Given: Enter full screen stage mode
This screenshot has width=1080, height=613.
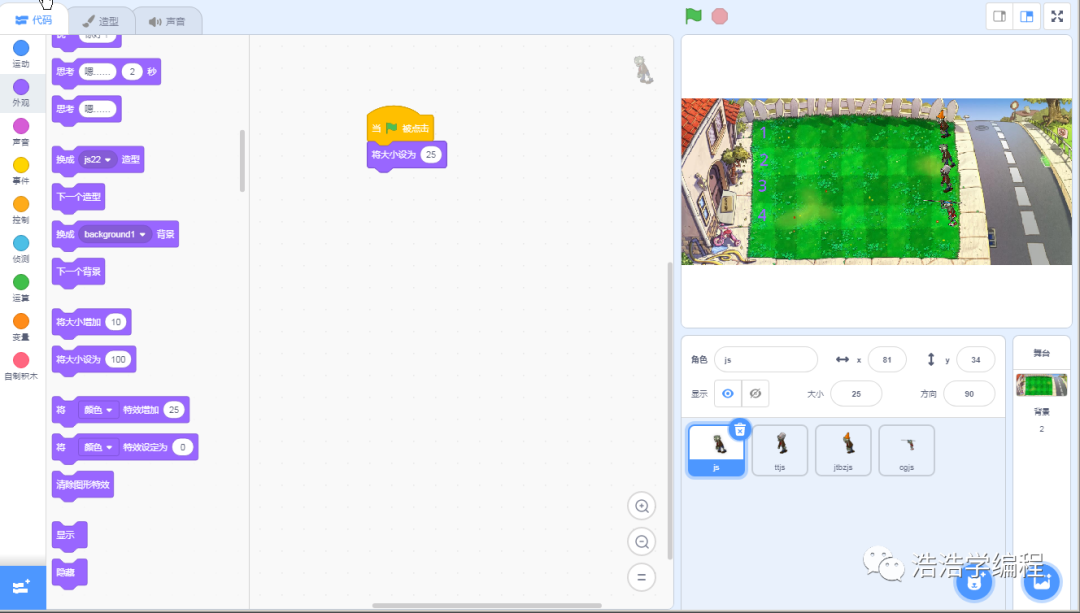Looking at the screenshot, I should point(1057,17).
